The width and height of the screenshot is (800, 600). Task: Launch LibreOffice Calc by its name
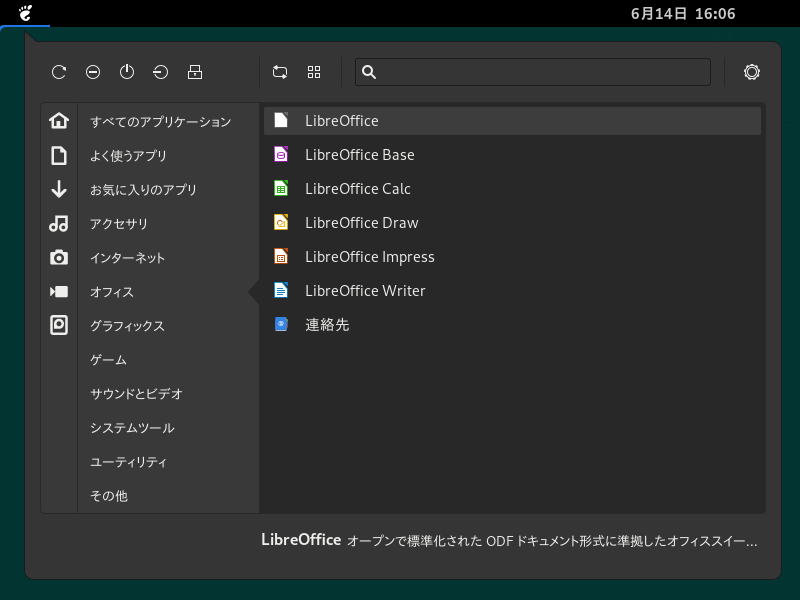358,189
